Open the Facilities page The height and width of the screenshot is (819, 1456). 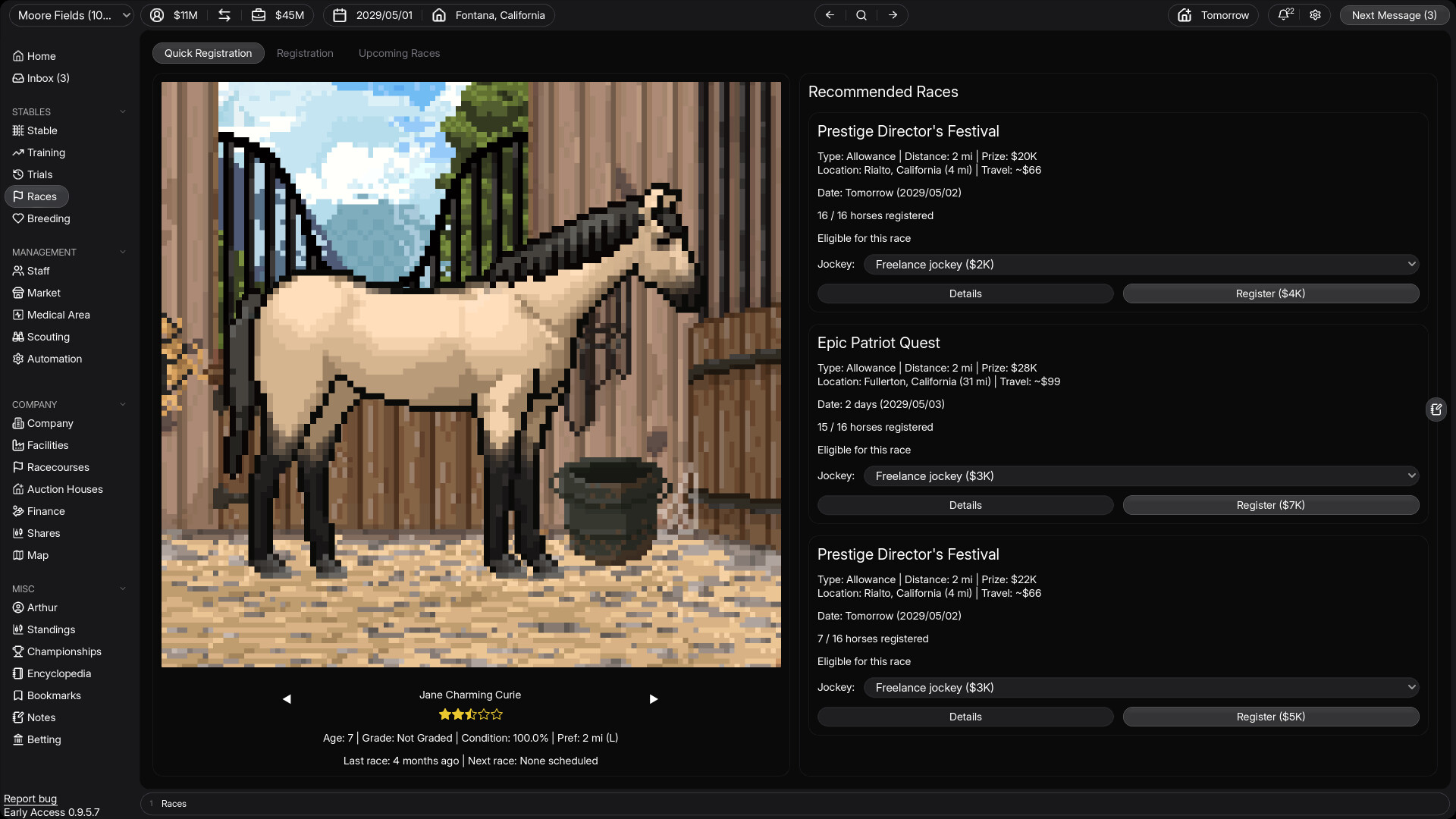tap(40, 445)
